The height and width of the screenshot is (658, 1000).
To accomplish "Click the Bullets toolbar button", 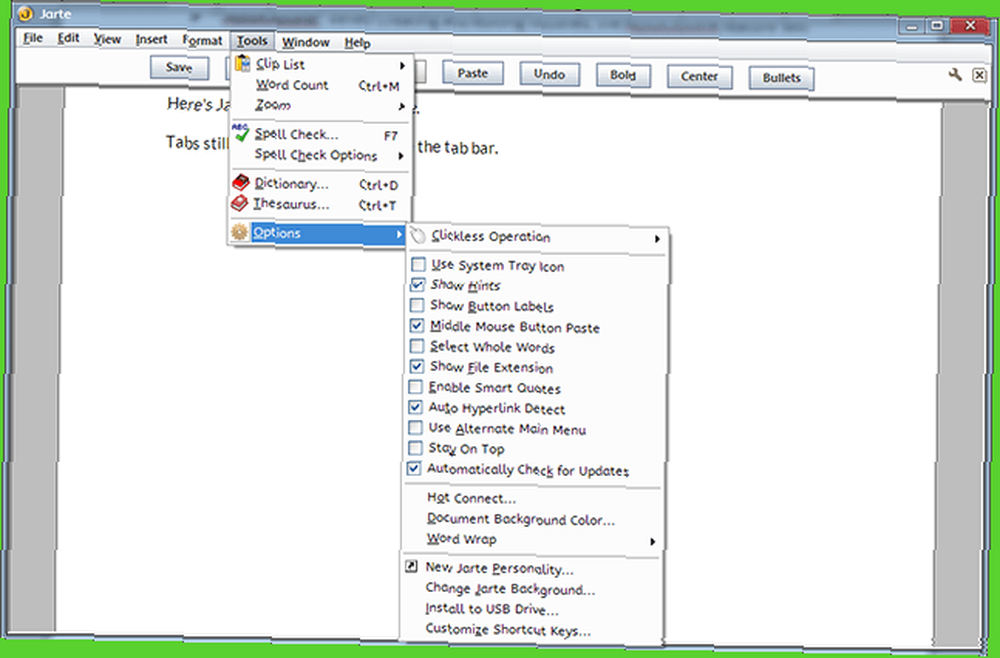I will point(781,78).
